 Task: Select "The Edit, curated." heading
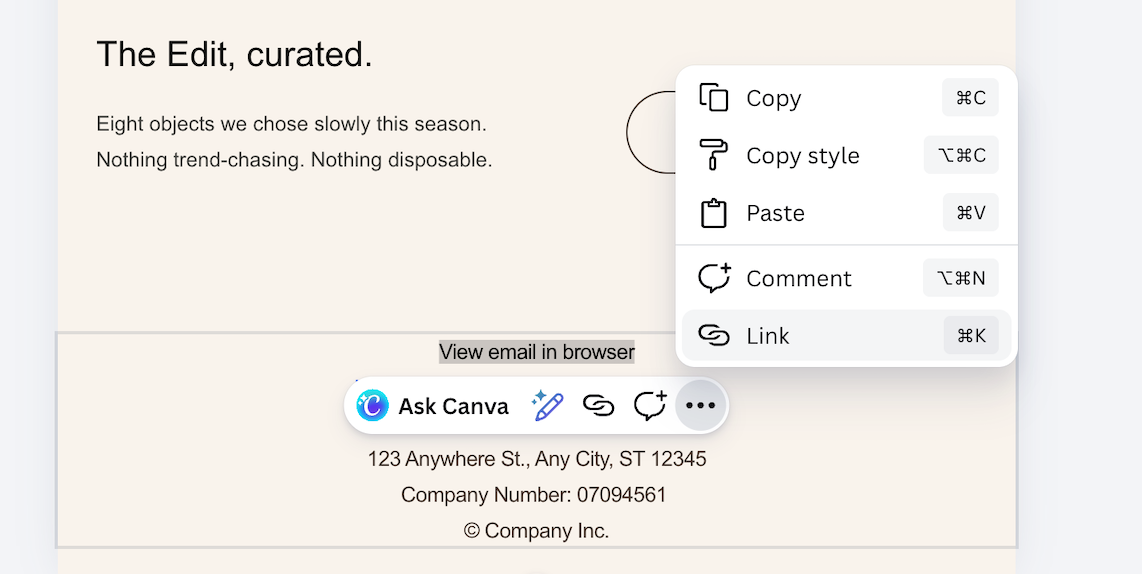coord(234,55)
